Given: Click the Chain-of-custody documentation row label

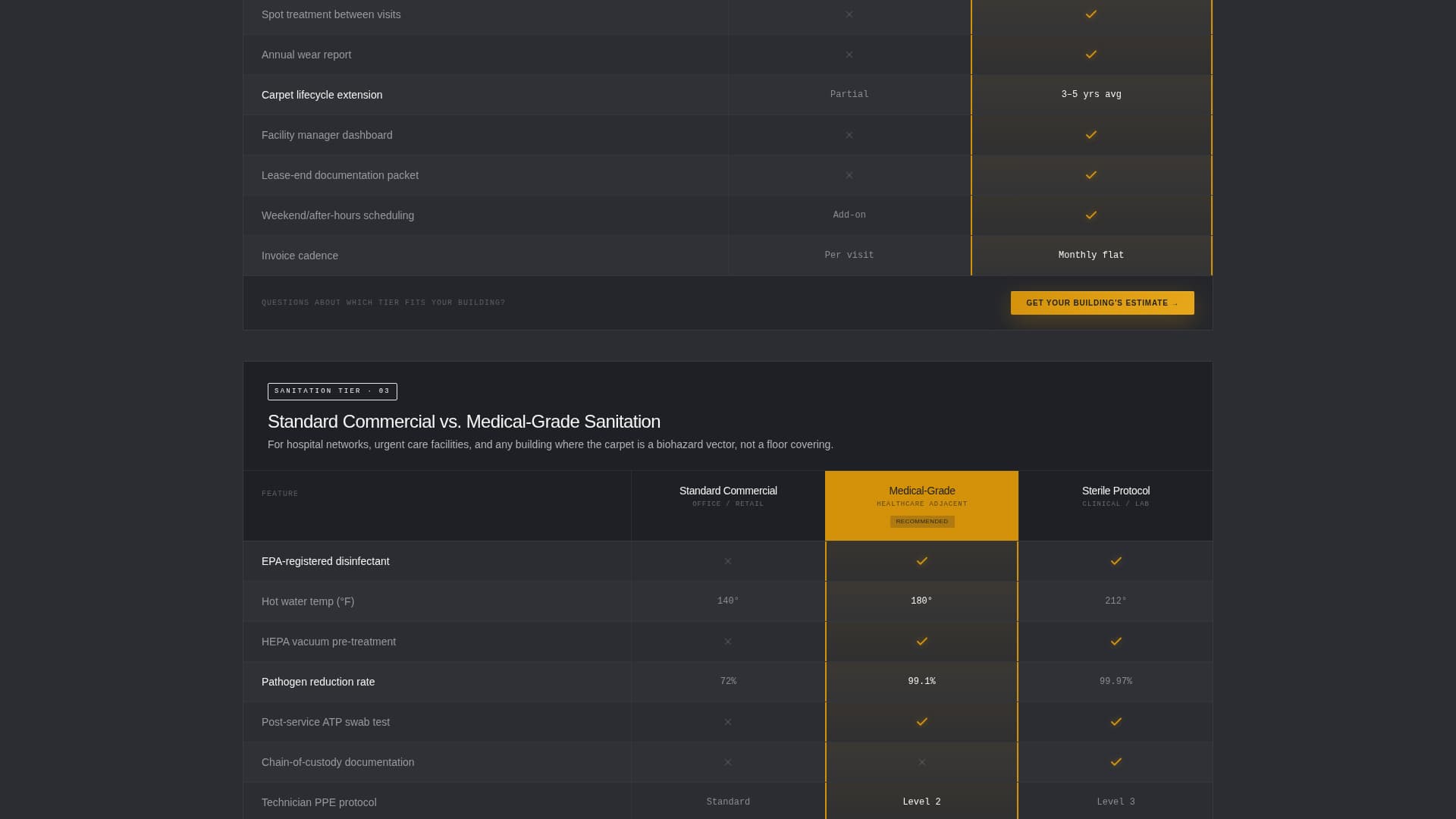Looking at the screenshot, I should pyautogui.click(x=337, y=762).
